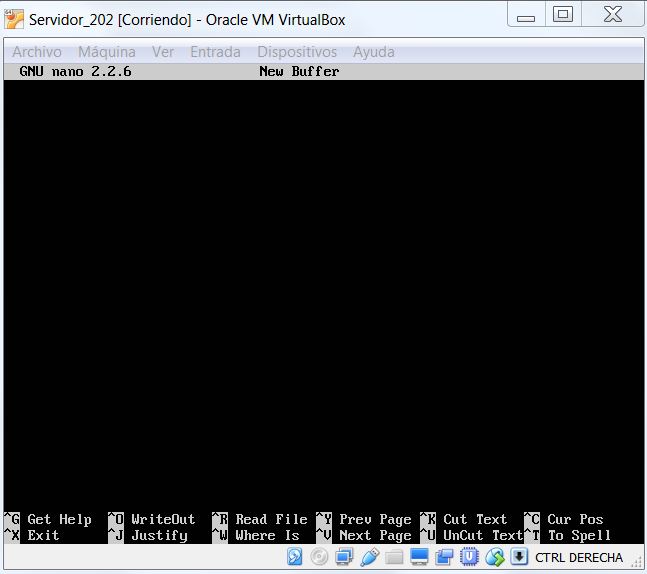Click the To Spell shortcut text
The image size is (647, 574).
pyautogui.click(x=579, y=536)
